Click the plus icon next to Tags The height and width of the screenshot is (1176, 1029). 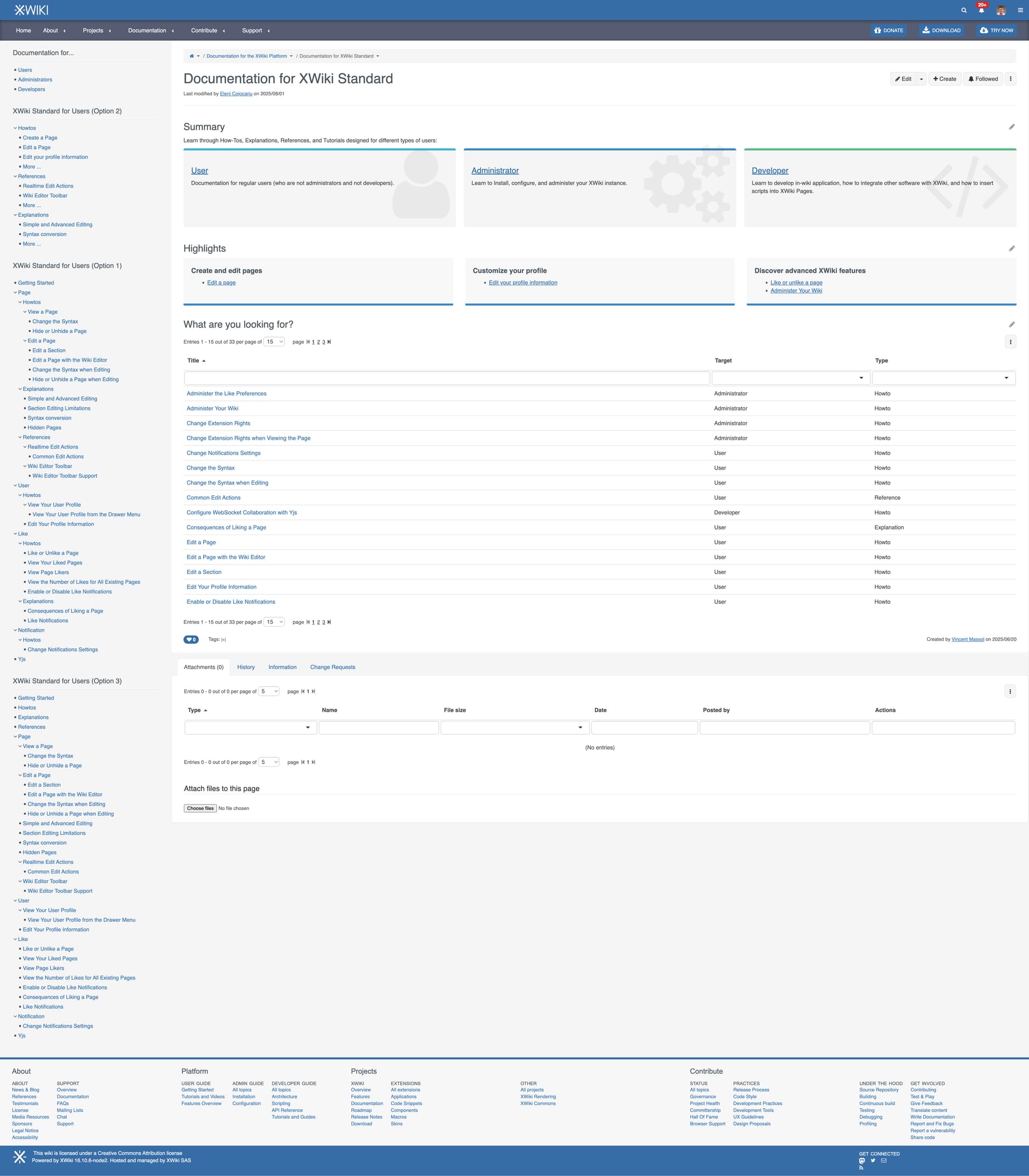223,639
